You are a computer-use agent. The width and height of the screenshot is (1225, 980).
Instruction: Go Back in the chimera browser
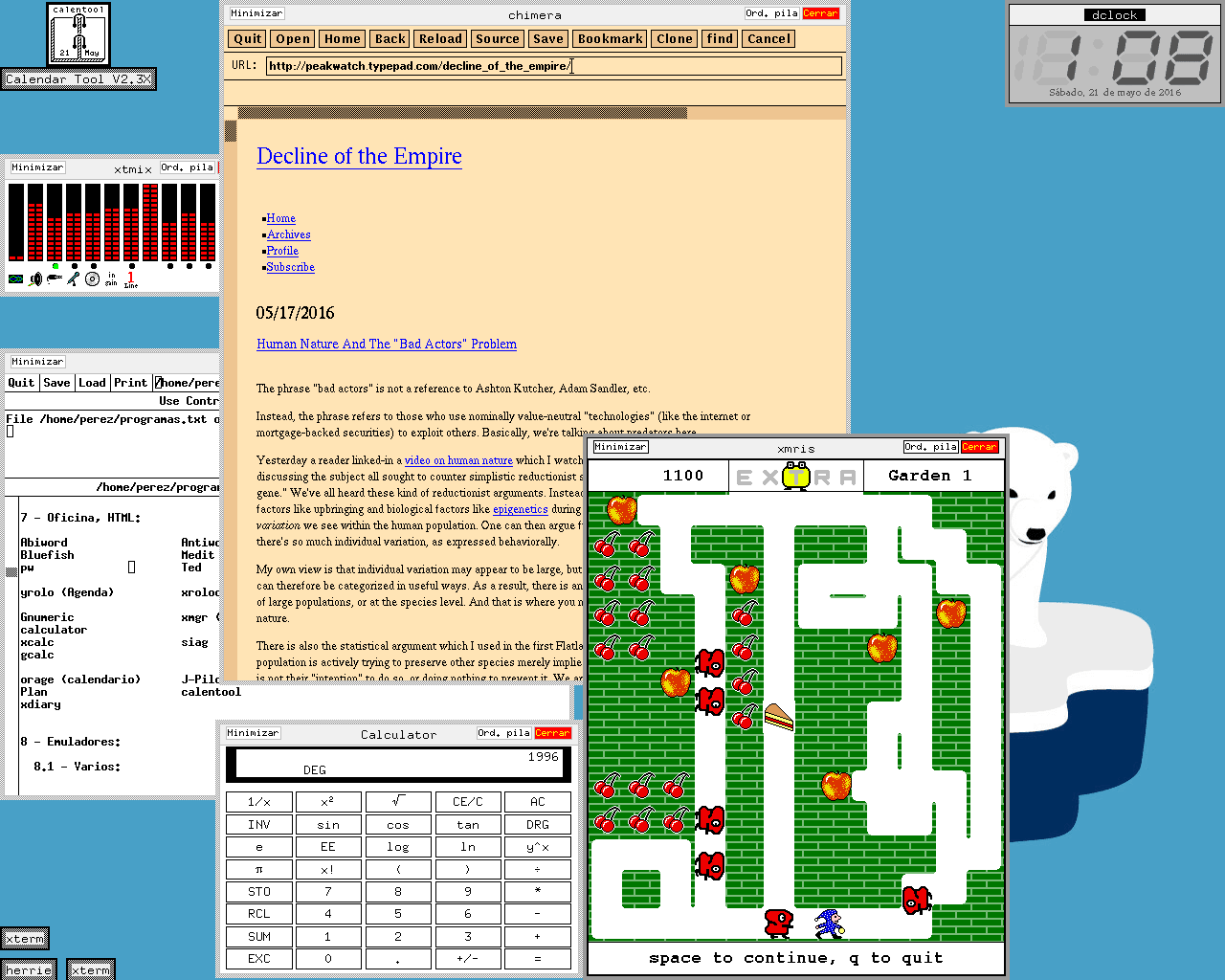pos(390,39)
